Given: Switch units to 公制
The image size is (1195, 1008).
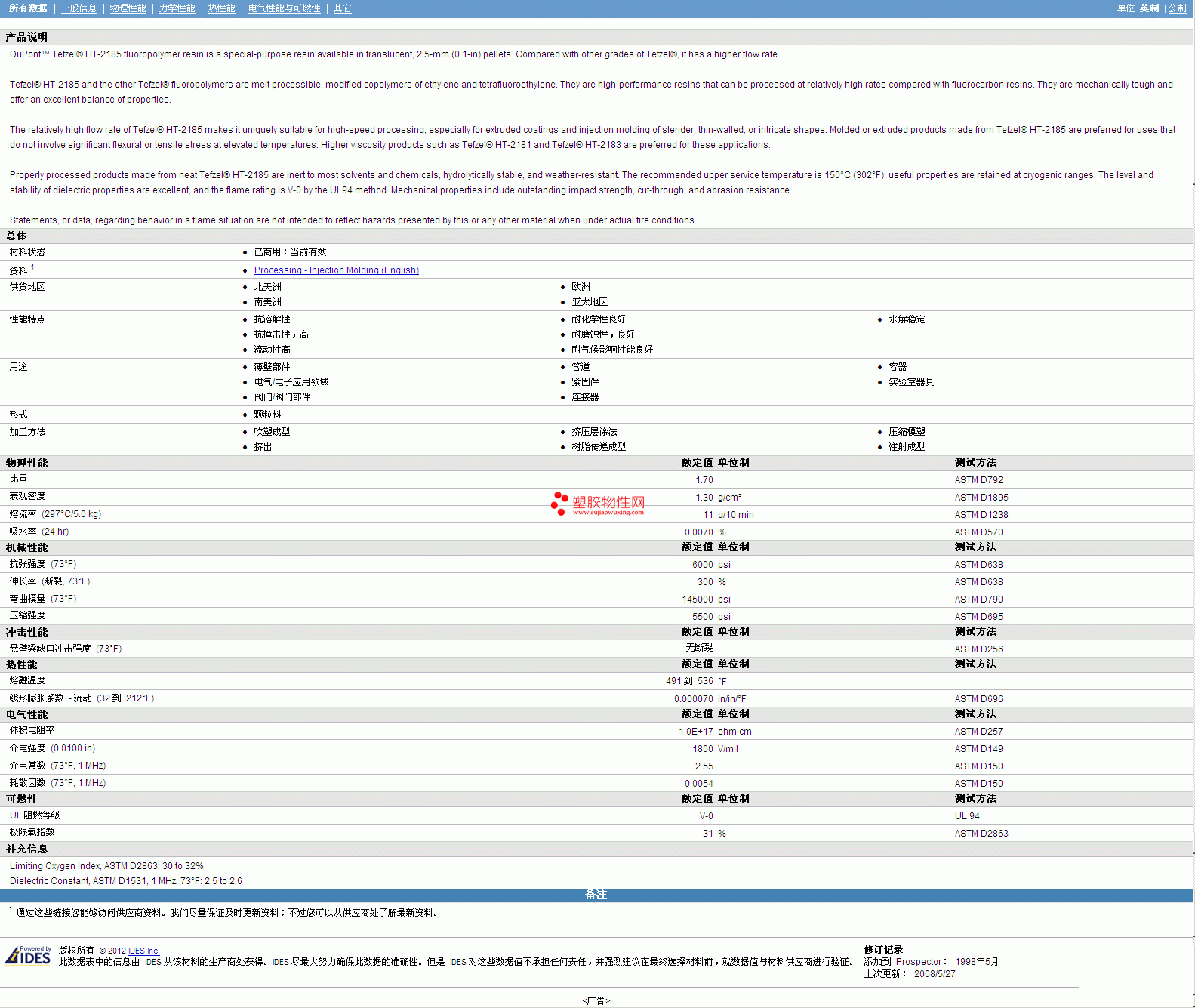Looking at the screenshot, I should coord(1178,8).
